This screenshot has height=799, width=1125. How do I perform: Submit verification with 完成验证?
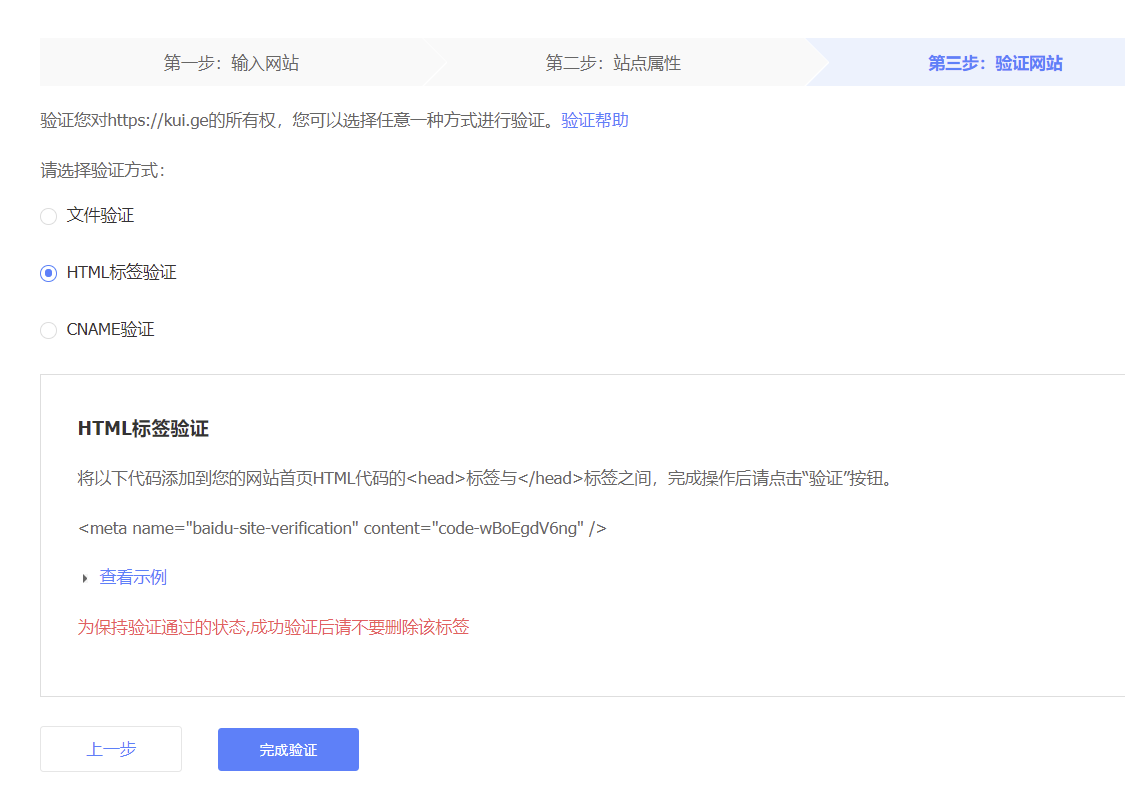(x=288, y=748)
